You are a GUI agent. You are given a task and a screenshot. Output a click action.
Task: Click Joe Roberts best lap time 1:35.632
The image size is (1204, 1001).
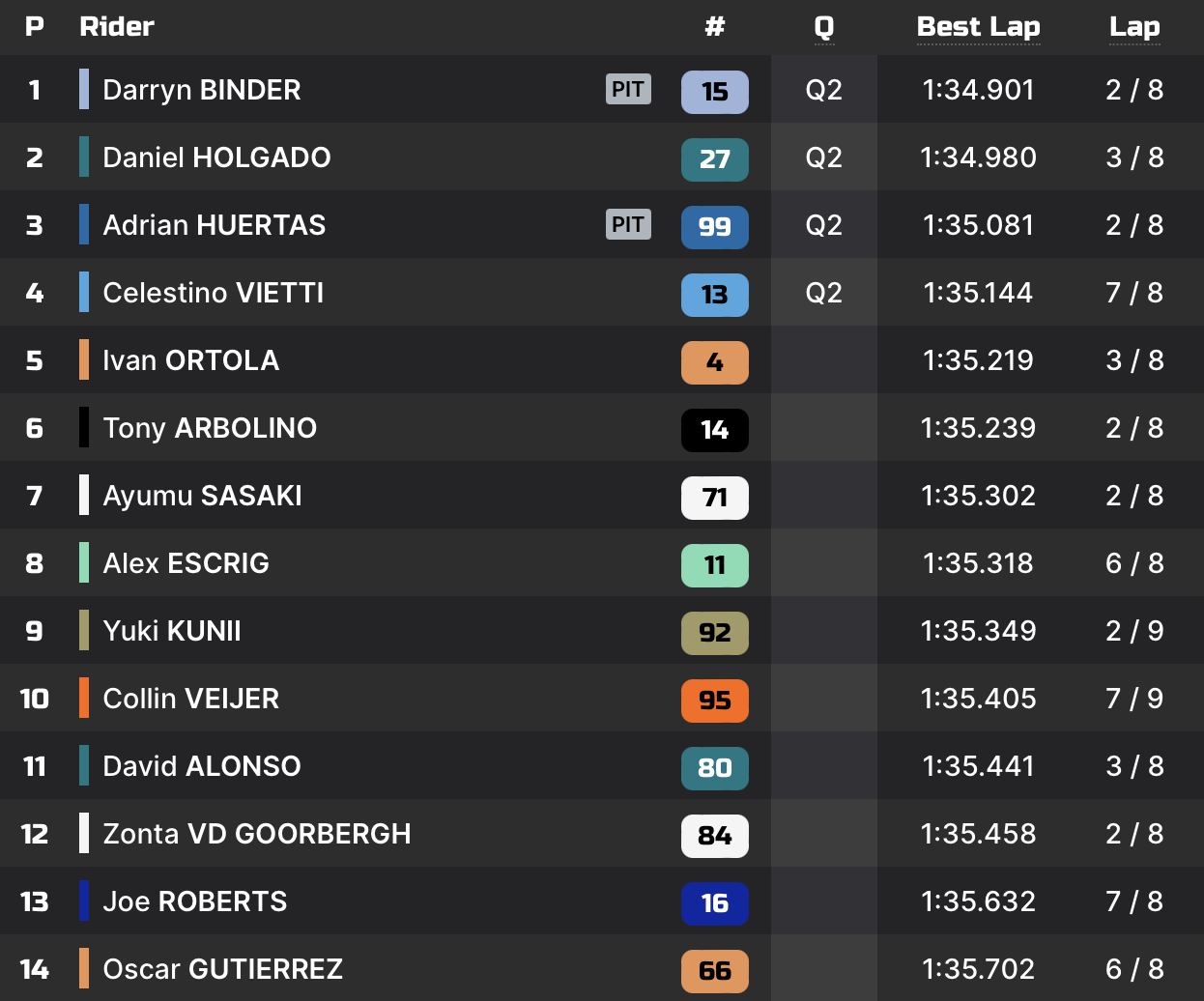click(978, 901)
